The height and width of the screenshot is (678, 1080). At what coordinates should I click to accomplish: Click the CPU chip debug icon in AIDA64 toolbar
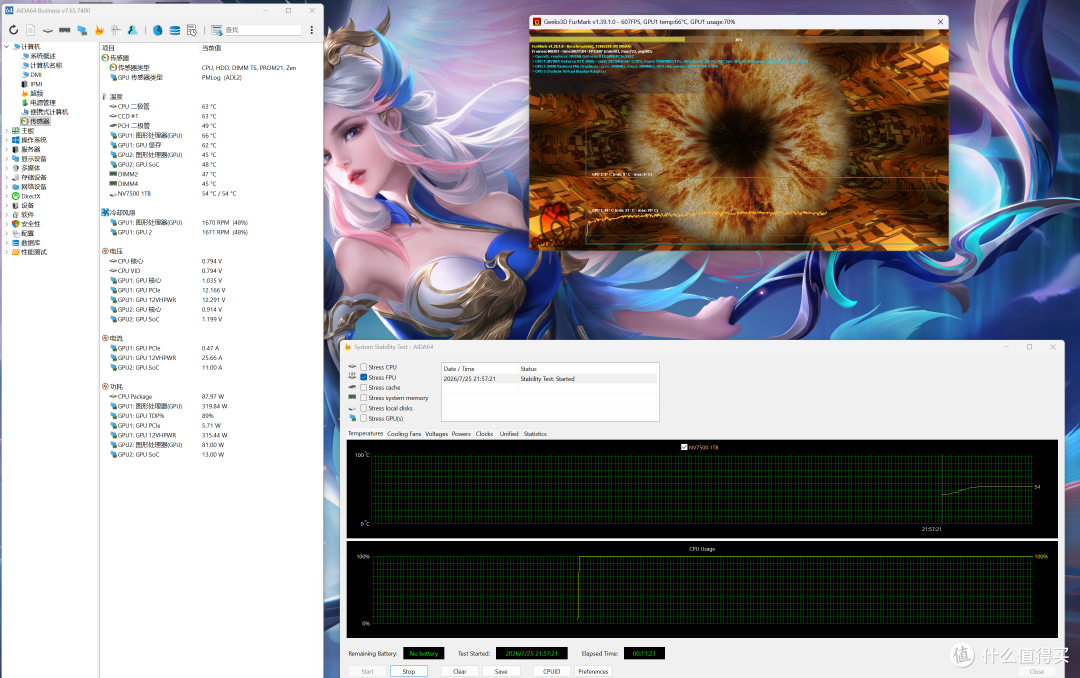click(48, 30)
